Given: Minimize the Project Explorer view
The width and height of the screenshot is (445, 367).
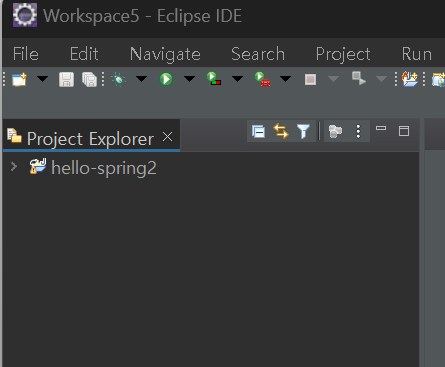Looking at the screenshot, I should coord(381,128).
